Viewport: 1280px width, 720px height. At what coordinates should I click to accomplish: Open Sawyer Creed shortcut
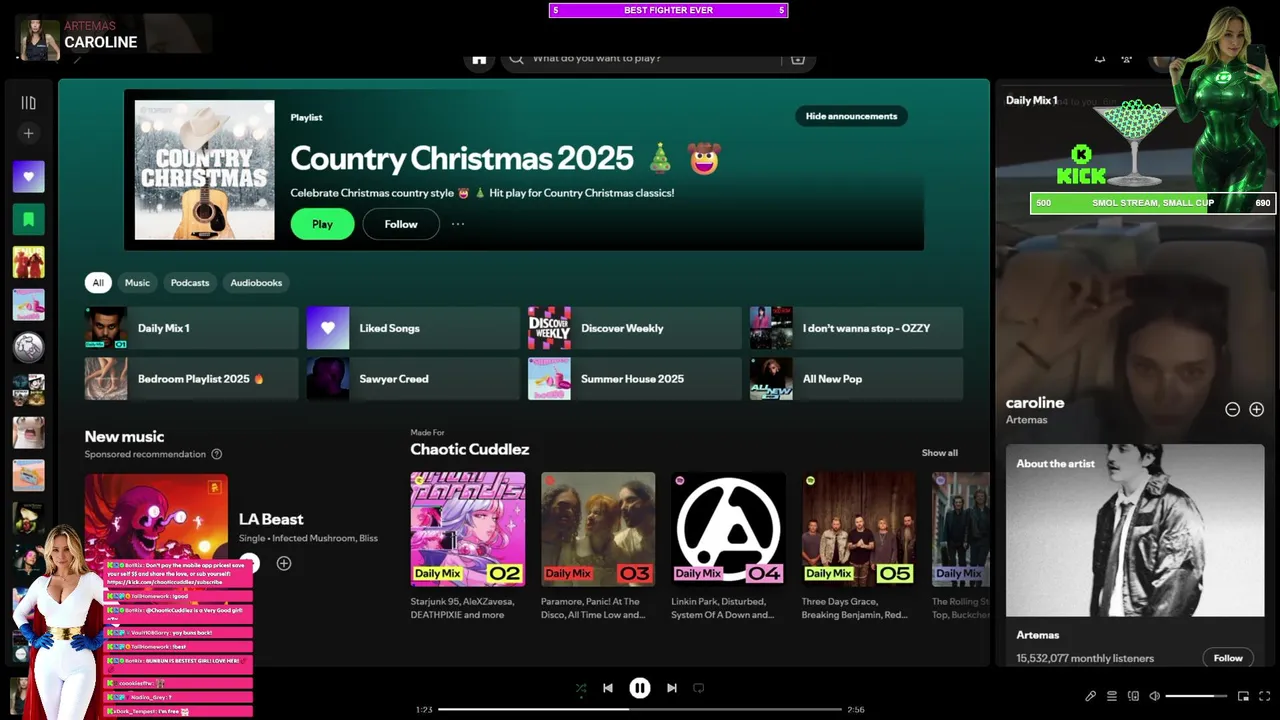[x=413, y=379]
